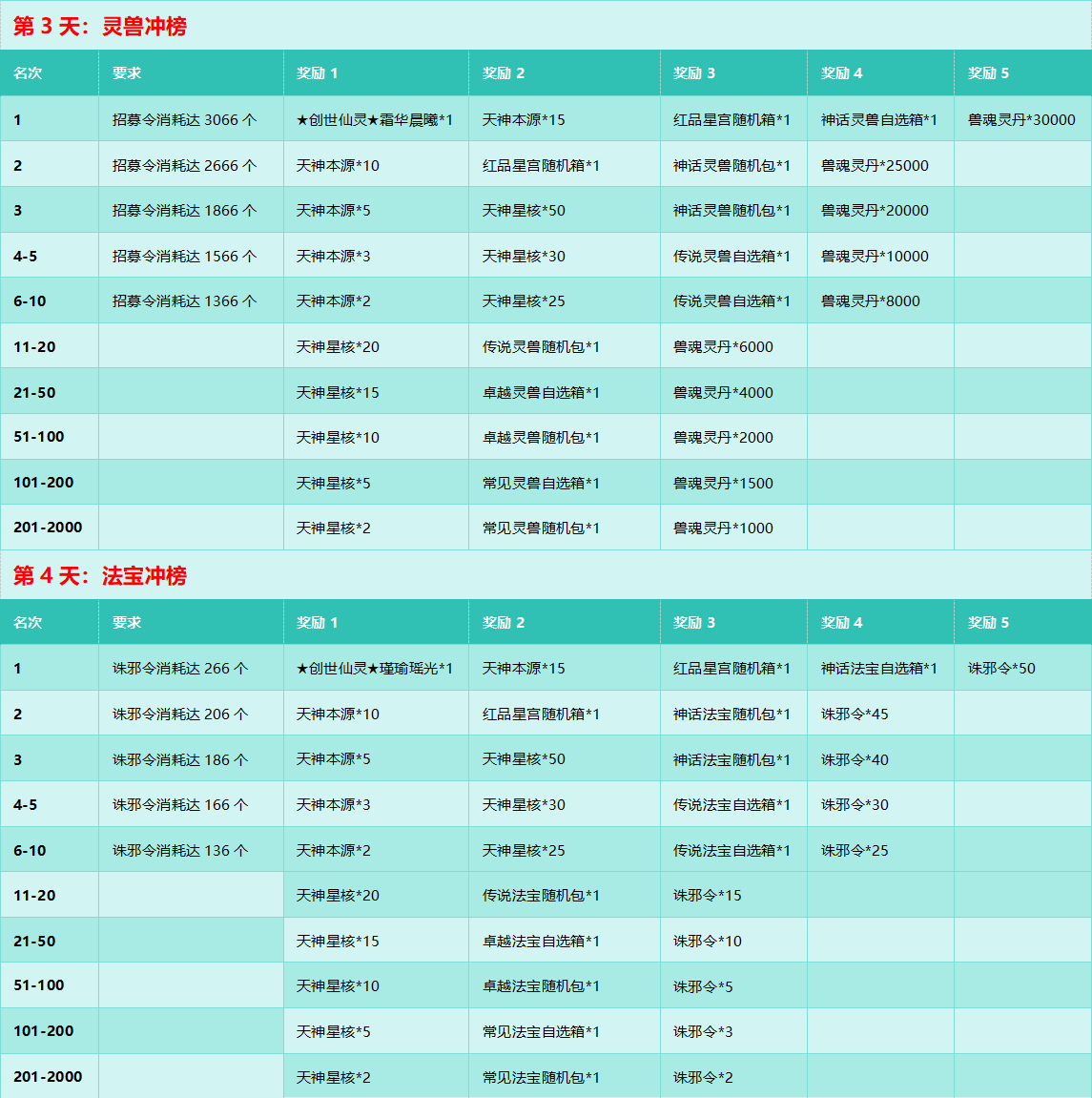The image size is (1092, 1098).
Task: Click 神话法宝随机包*1 in the 186 row
Action: pos(731,759)
